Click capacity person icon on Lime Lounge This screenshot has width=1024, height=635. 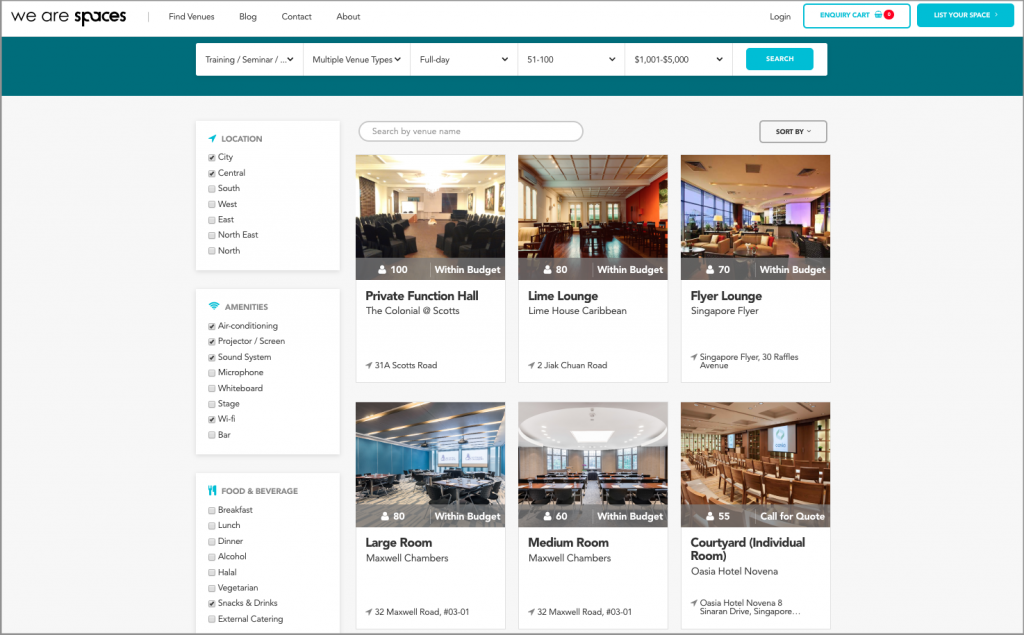pos(547,269)
